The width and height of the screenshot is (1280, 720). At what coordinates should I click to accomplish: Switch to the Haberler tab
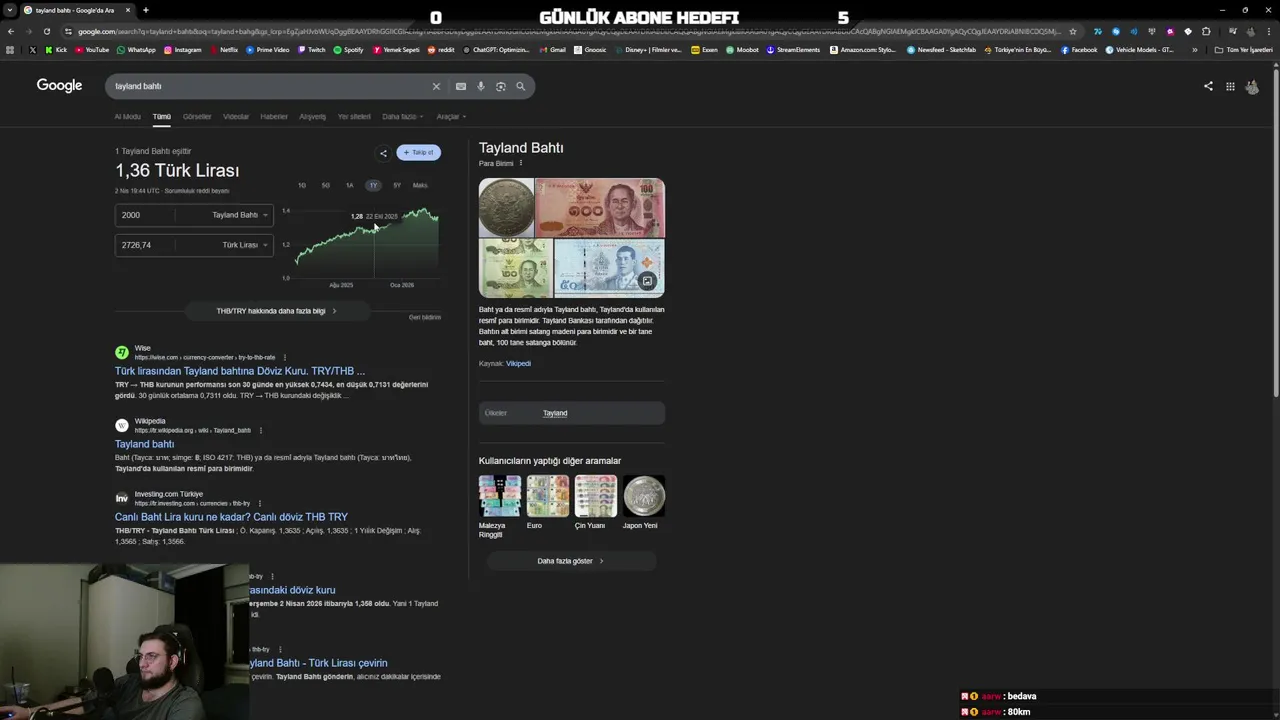click(x=274, y=117)
